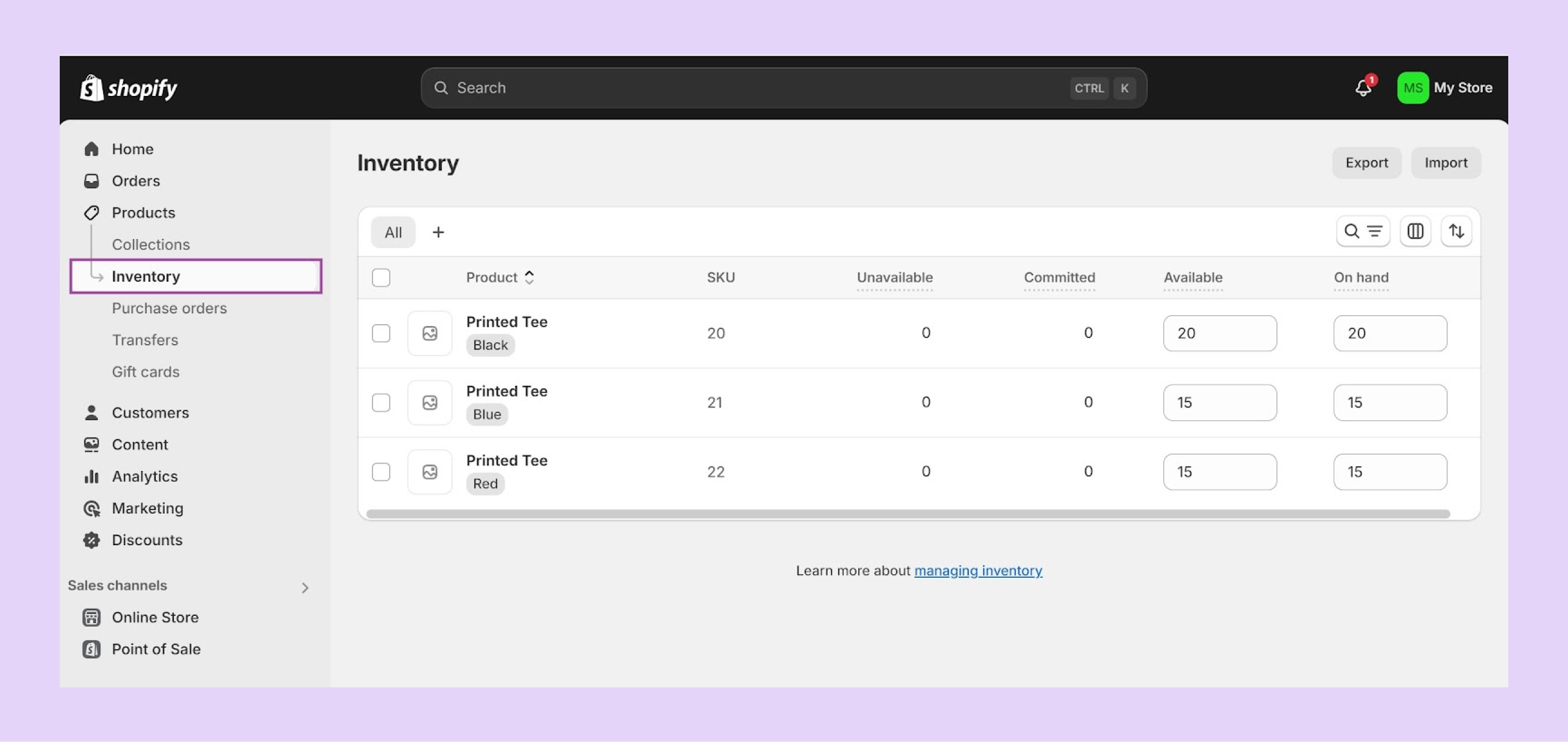Screen dimensions: 1568x742
Task: Click the Export button
Action: (x=1366, y=162)
